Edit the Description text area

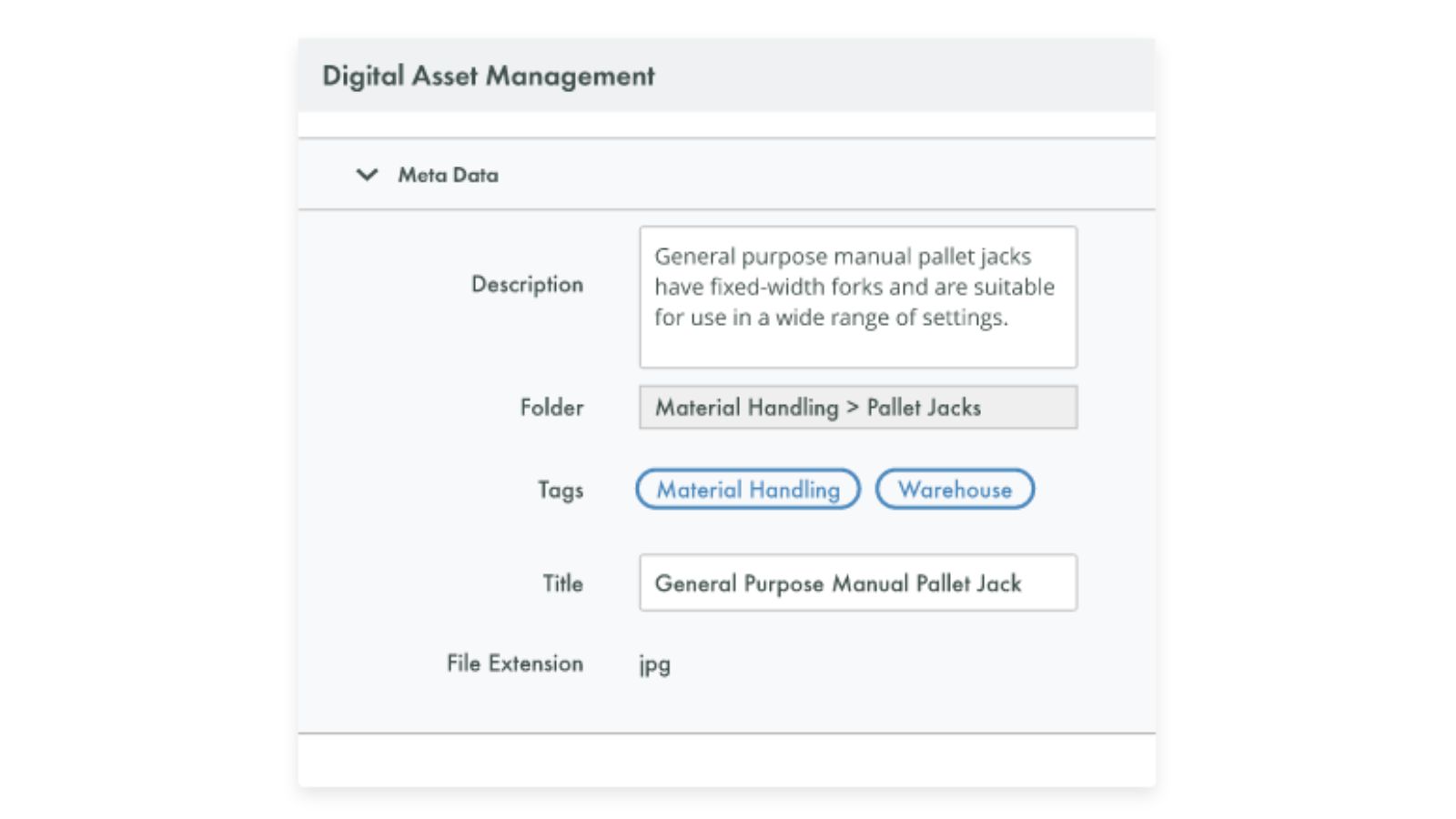point(858,298)
